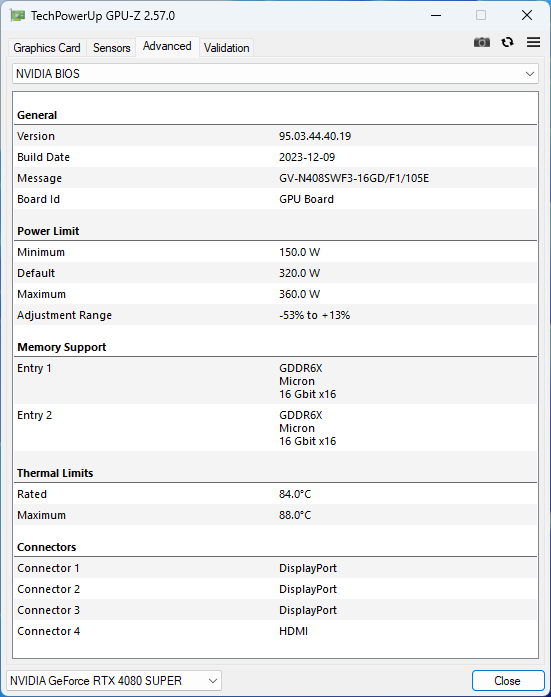Select the Rated thermal limit 84.0°C
Viewport: 551px width, 697px height.
295,494
